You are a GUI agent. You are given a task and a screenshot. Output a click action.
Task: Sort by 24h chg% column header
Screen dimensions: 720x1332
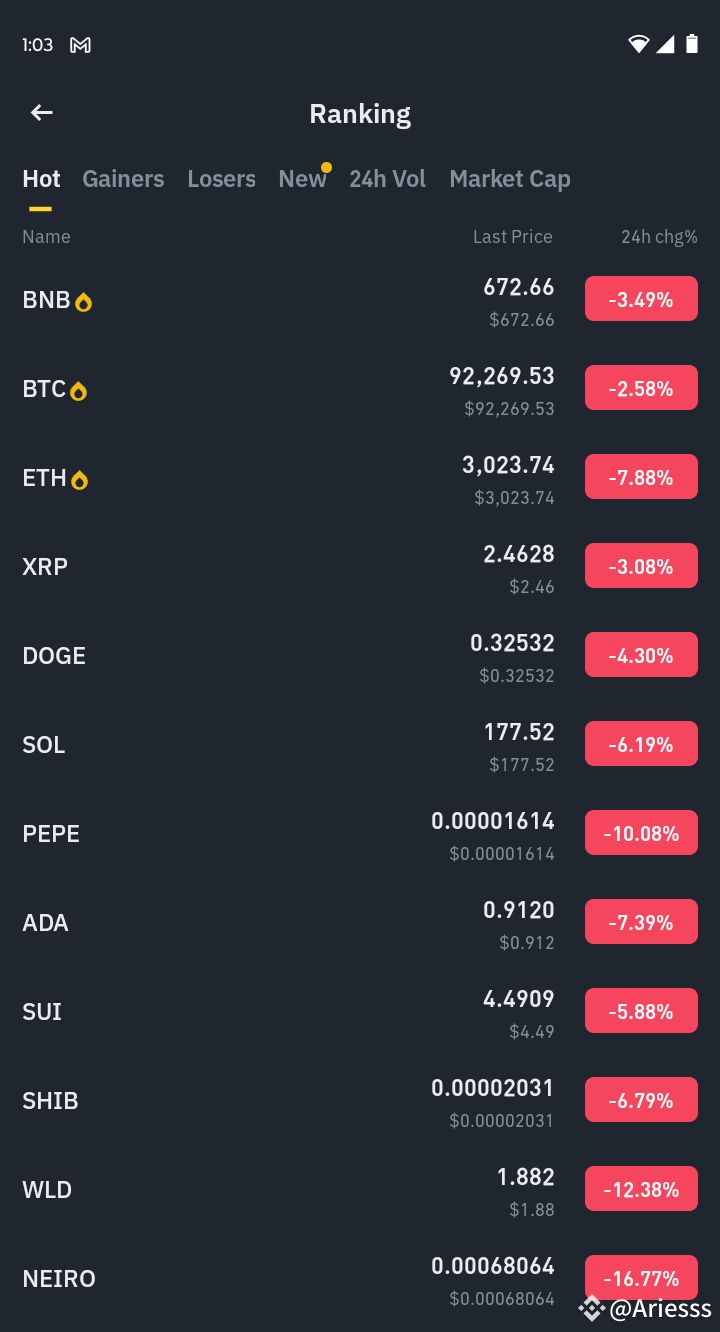click(x=659, y=237)
